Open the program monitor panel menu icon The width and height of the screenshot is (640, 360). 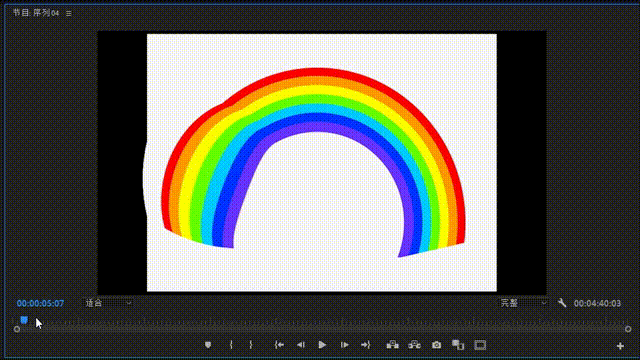pos(69,13)
